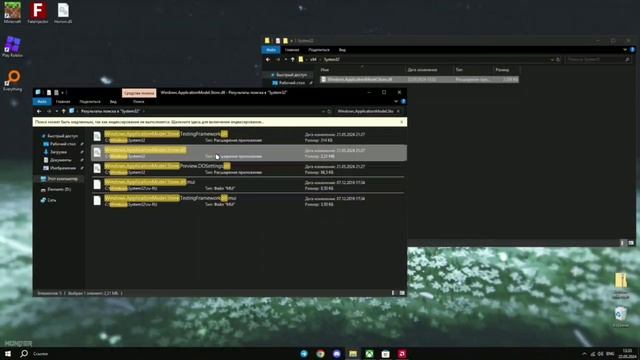
Task: Open the yellow folder on the desktop
Action: pos(620,285)
